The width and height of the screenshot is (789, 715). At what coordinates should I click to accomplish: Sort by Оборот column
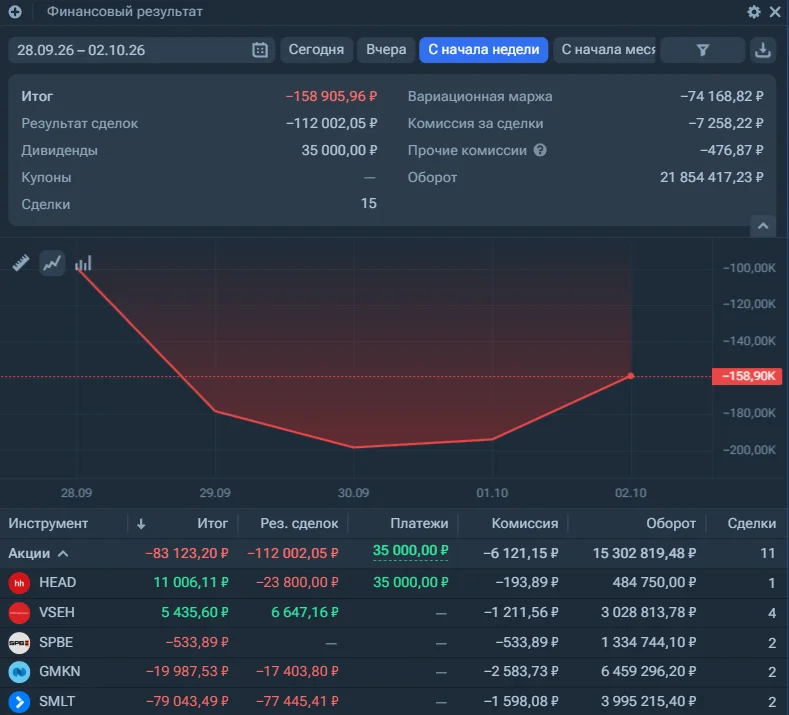click(671, 524)
